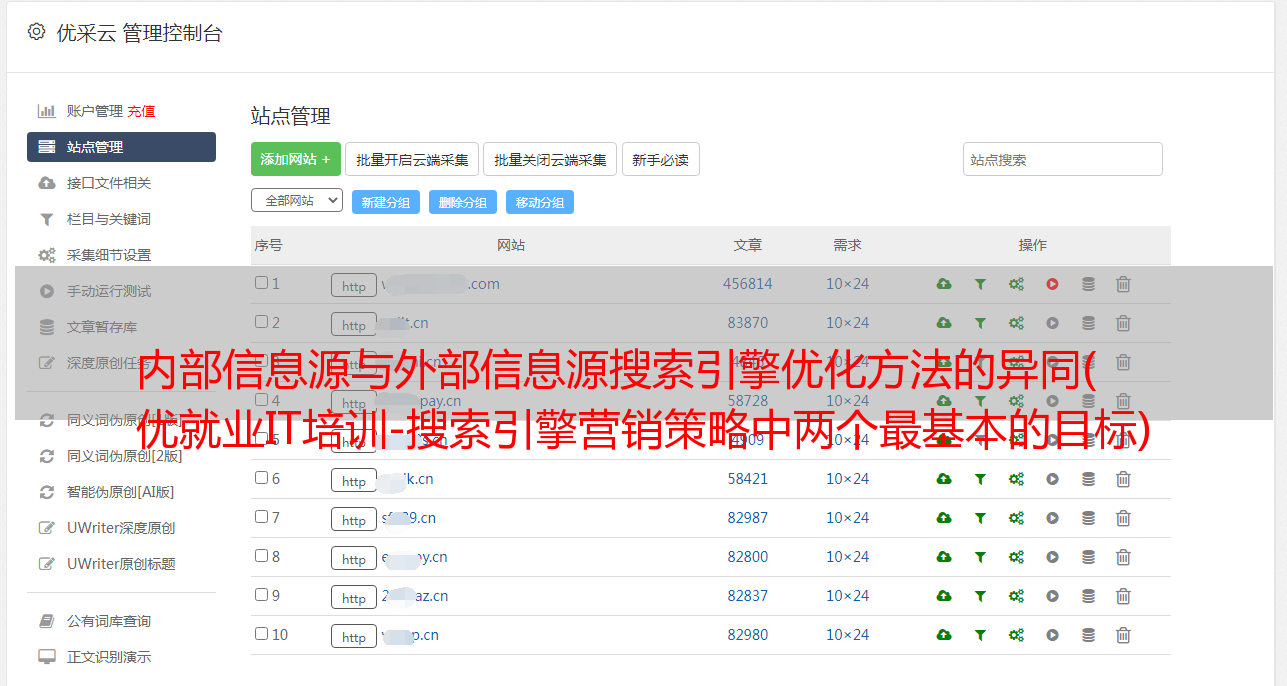Click the gray play icon in the 83870 row

1052,323
